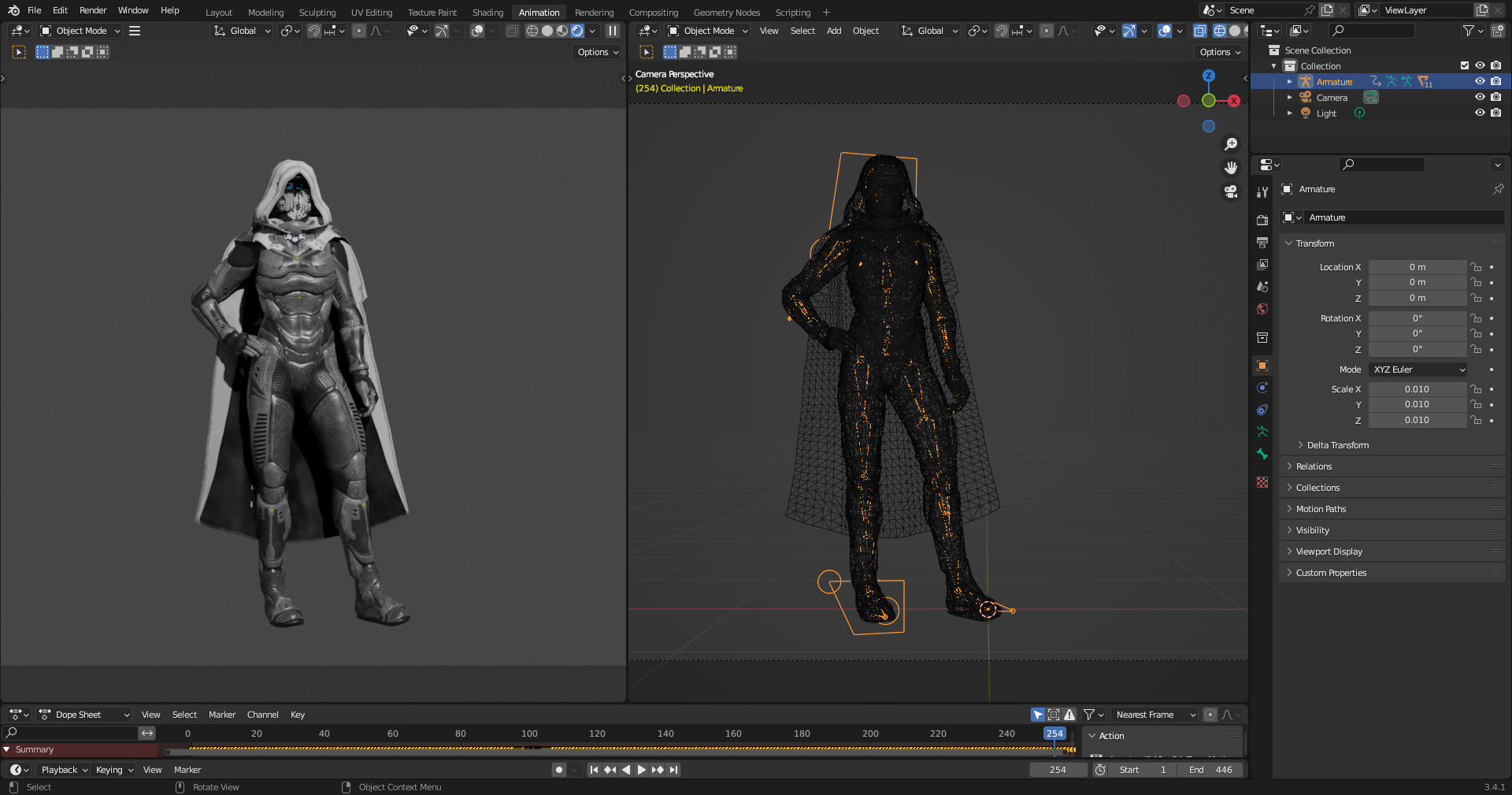Jump to the next keyframe

click(x=658, y=770)
